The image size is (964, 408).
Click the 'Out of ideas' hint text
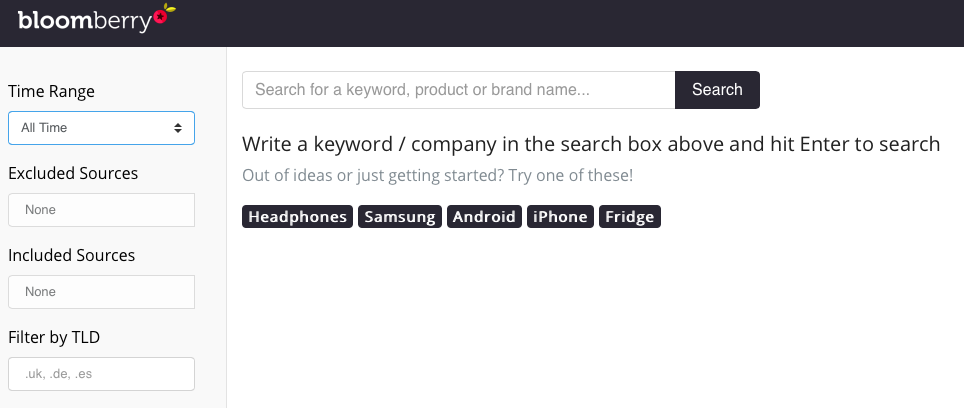click(438, 176)
